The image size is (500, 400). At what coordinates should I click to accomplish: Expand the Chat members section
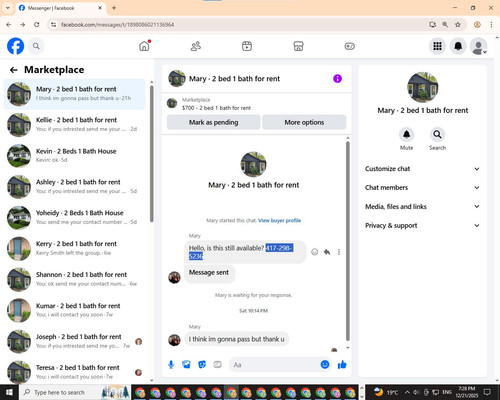click(422, 188)
